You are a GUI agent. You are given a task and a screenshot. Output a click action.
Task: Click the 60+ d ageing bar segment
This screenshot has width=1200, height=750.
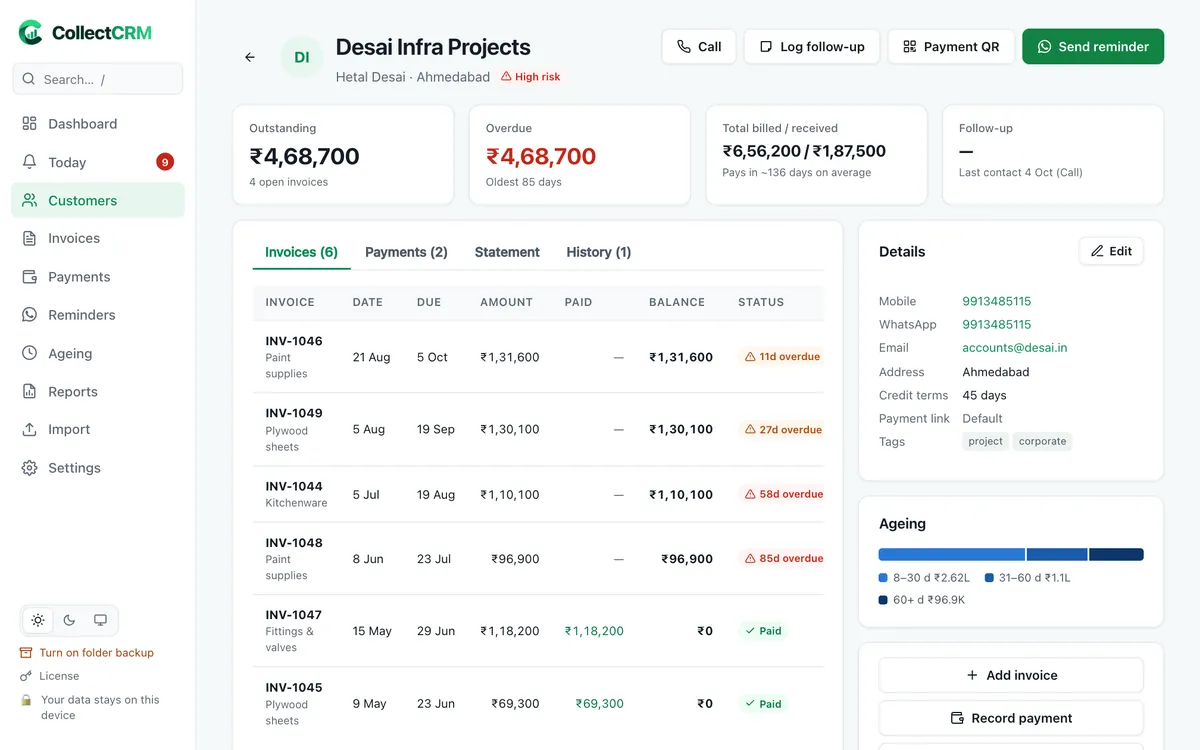(1117, 554)
